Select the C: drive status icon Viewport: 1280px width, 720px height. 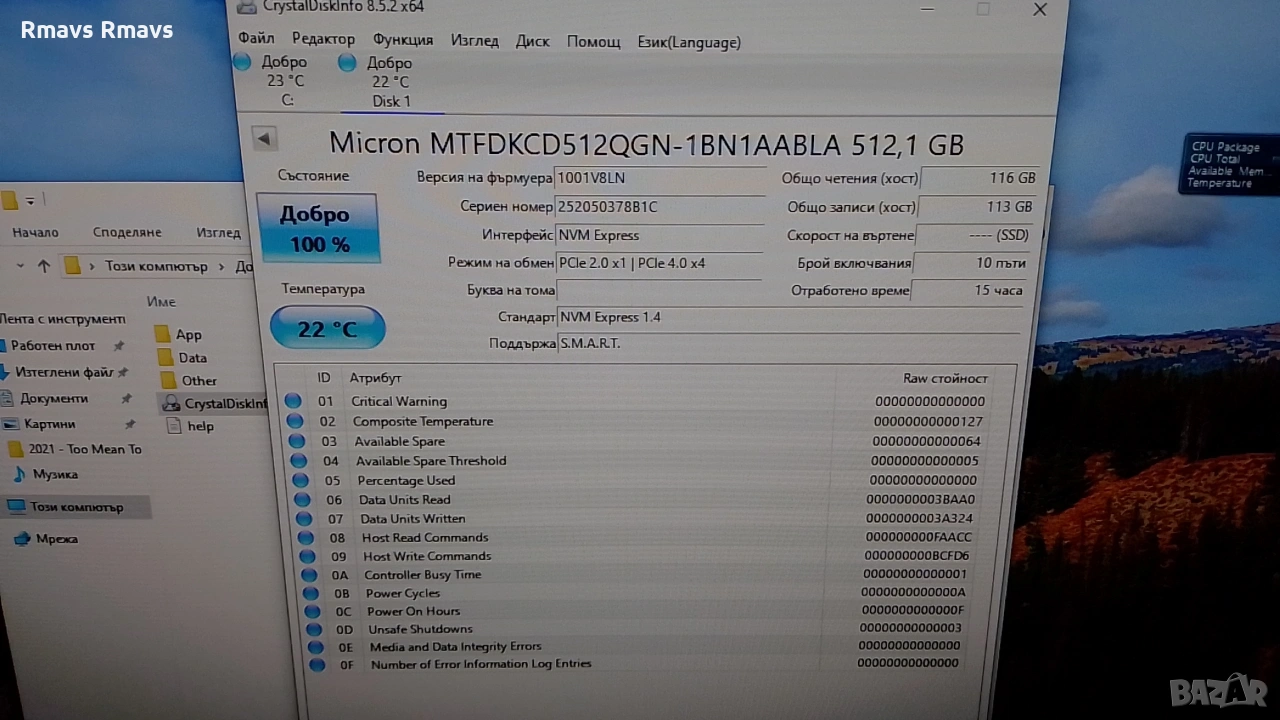coord(242,63)
